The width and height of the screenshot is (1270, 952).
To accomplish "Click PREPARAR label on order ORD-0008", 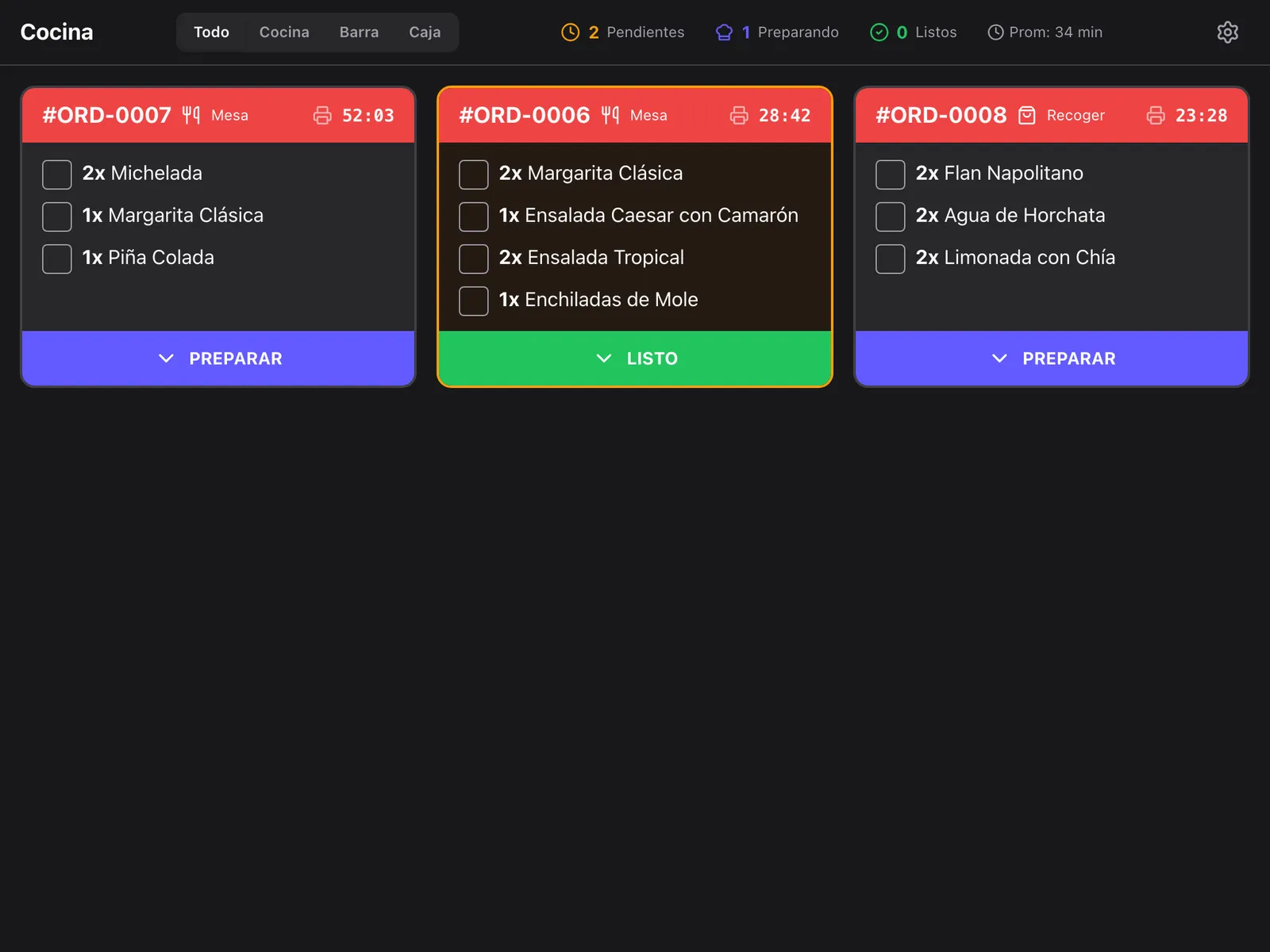I will (1068, 359).
